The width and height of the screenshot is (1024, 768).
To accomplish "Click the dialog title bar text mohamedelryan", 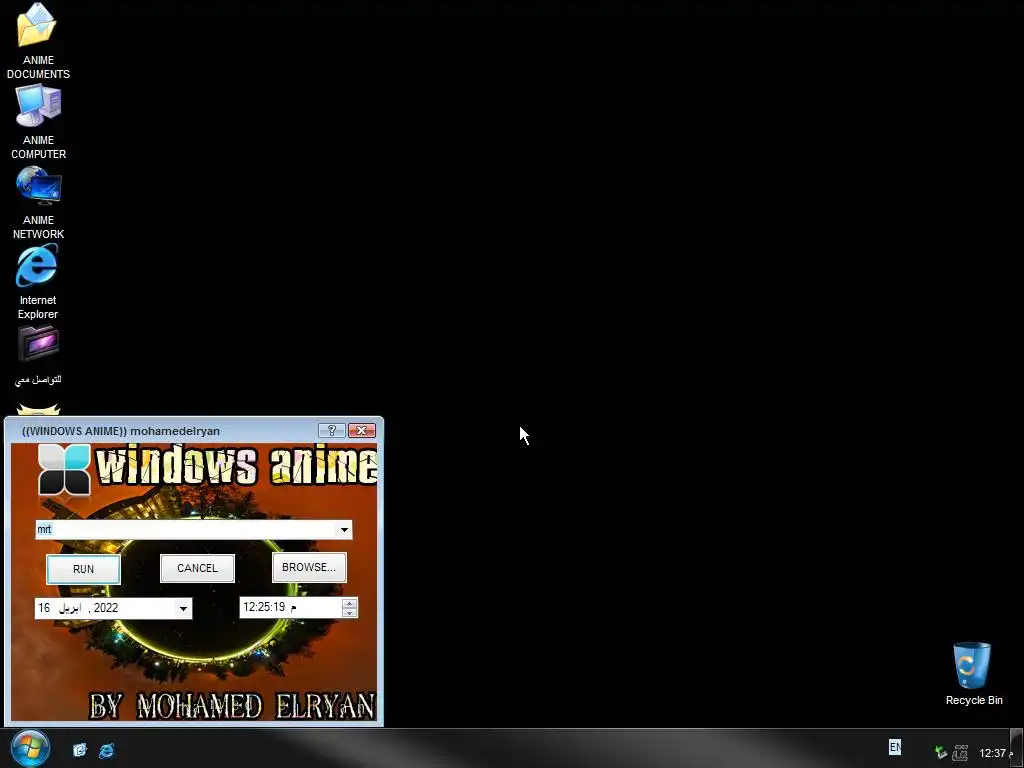I will [175, 431].
